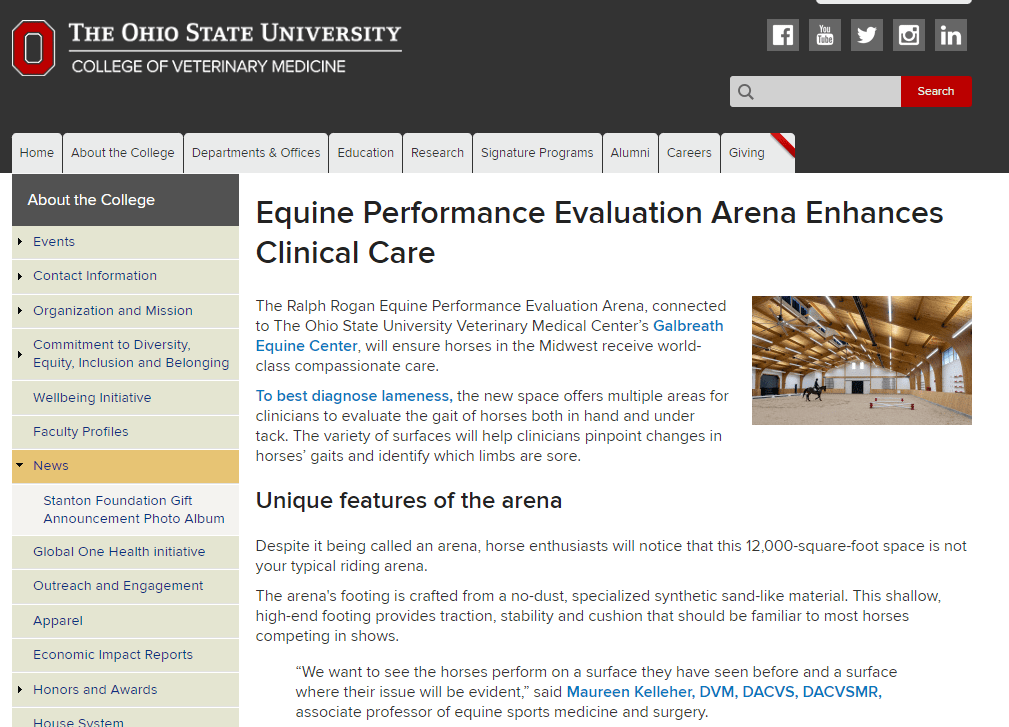
Task: Open Stanton Foundation Gift Announcement Photo Album
Action: (x=133, y=509)
